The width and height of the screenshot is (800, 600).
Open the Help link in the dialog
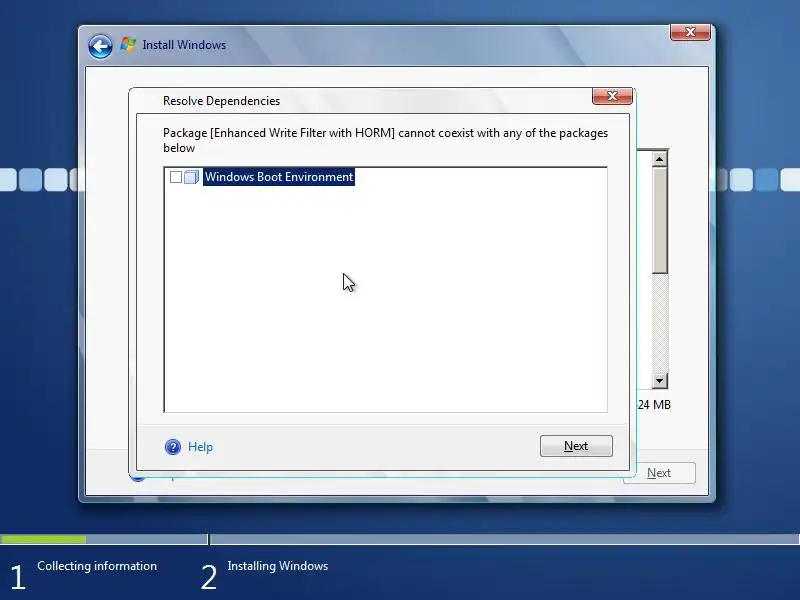200,447
